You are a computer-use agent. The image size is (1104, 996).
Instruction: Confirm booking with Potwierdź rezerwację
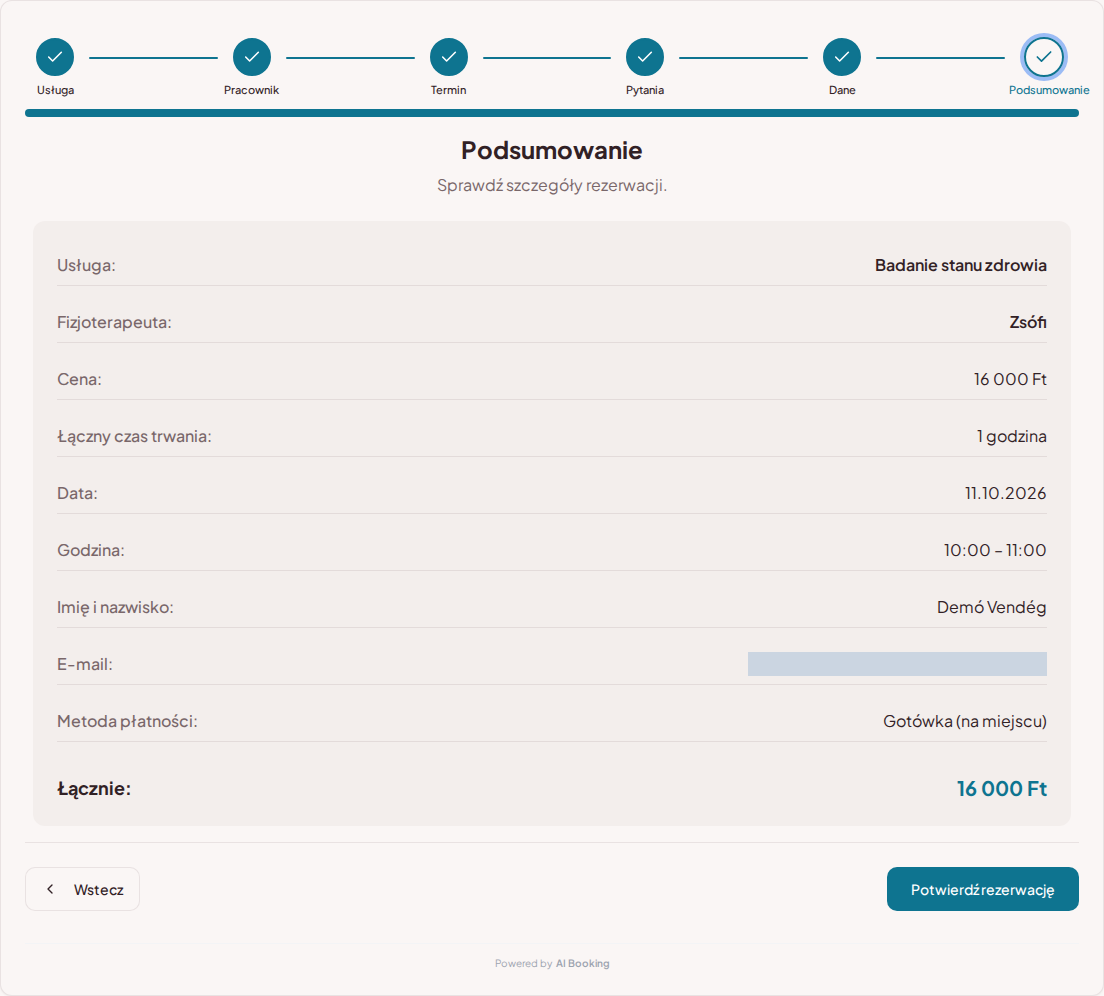[982, 889]
